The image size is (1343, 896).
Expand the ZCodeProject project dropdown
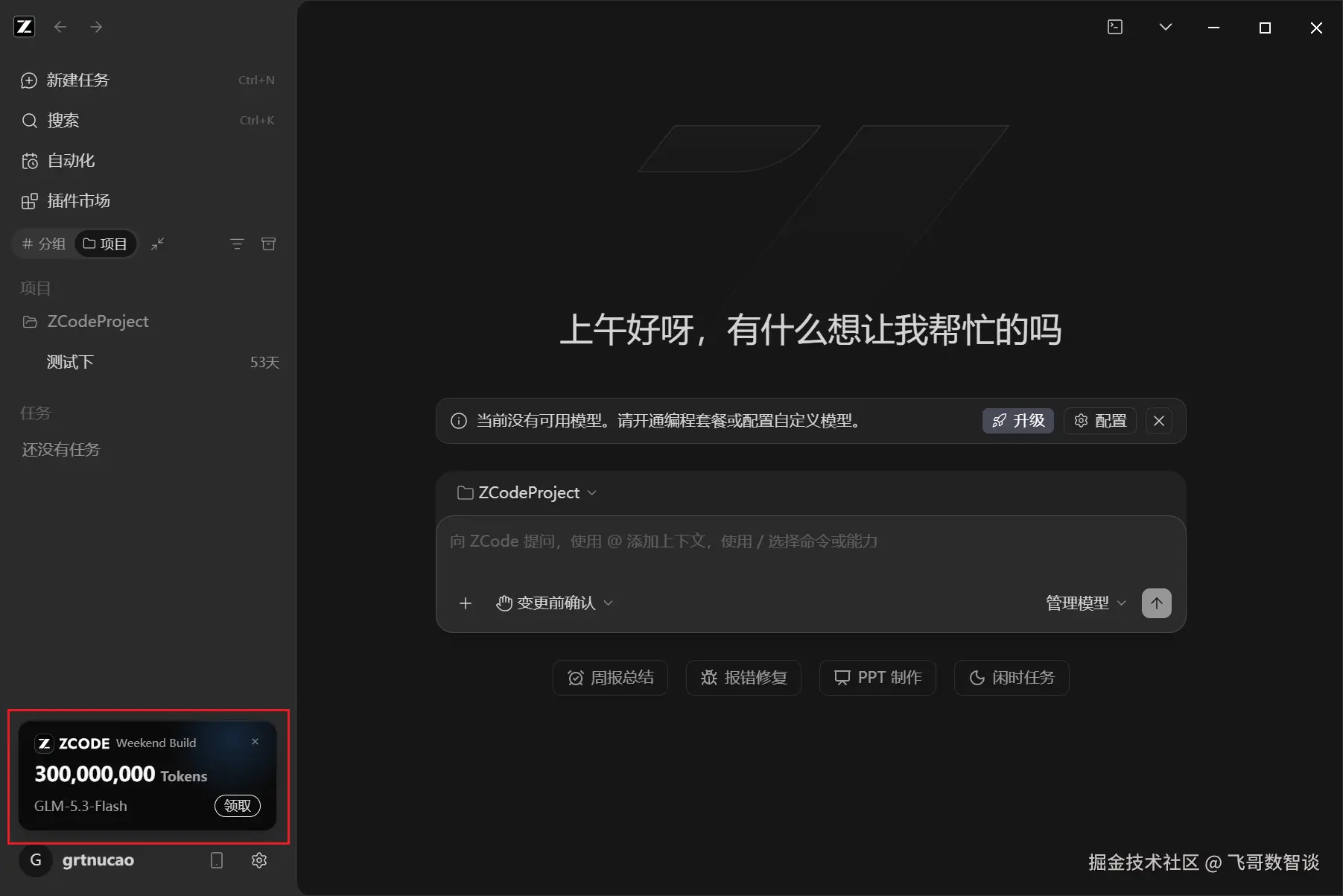point(527,492)
